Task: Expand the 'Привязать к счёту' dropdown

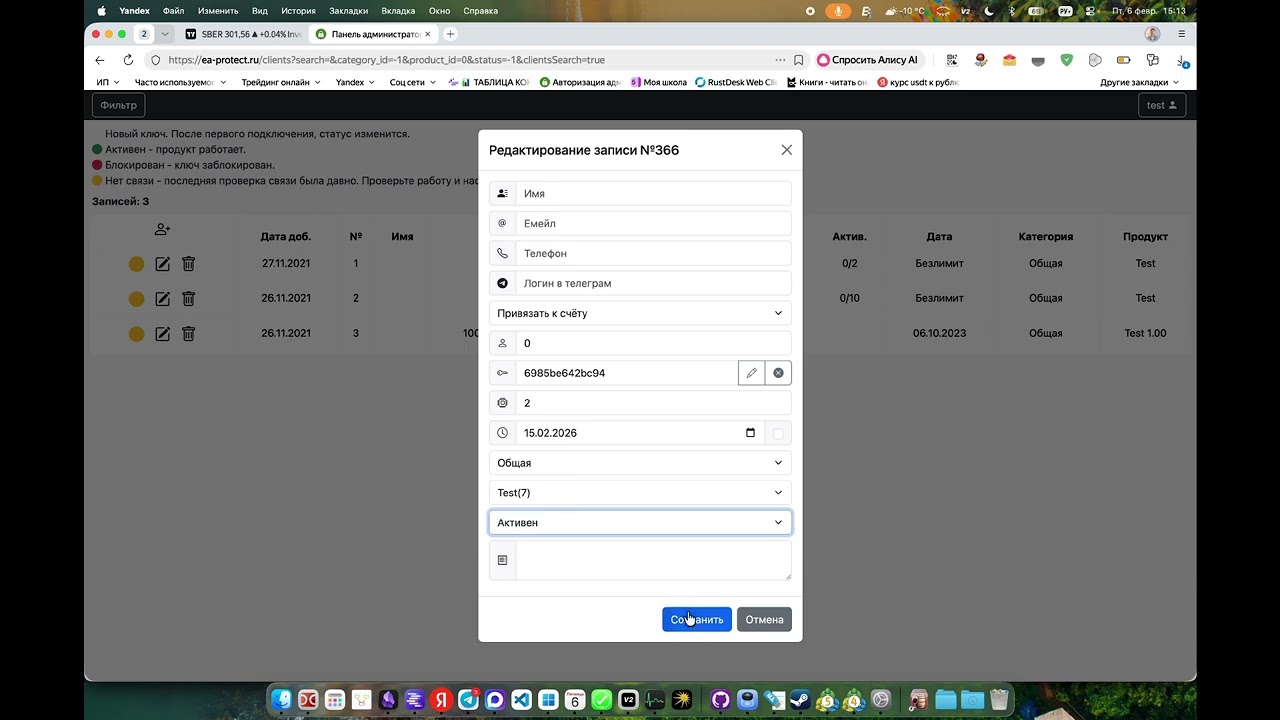Action: point(640,313)
